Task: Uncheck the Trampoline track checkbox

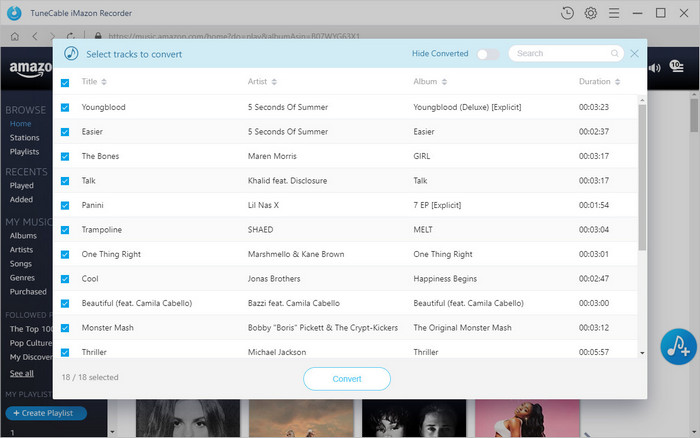Action: point(65,230)
